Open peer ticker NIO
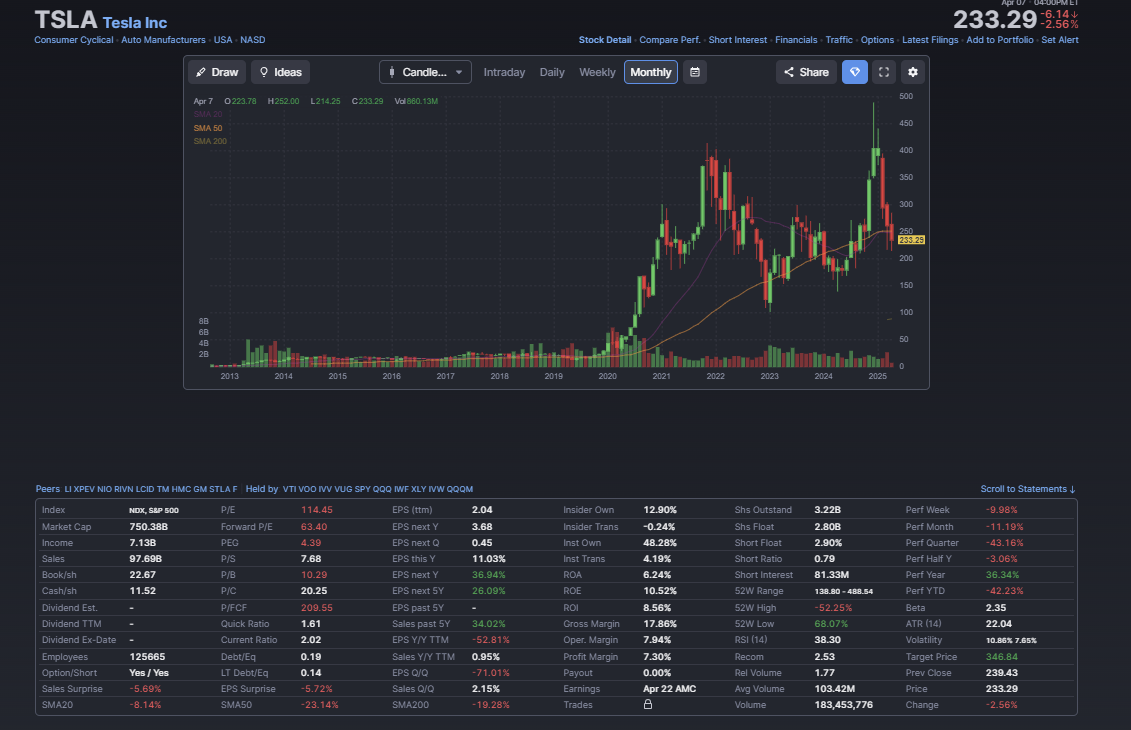This screenshot has height=730, width=1131. coord(105,489)
